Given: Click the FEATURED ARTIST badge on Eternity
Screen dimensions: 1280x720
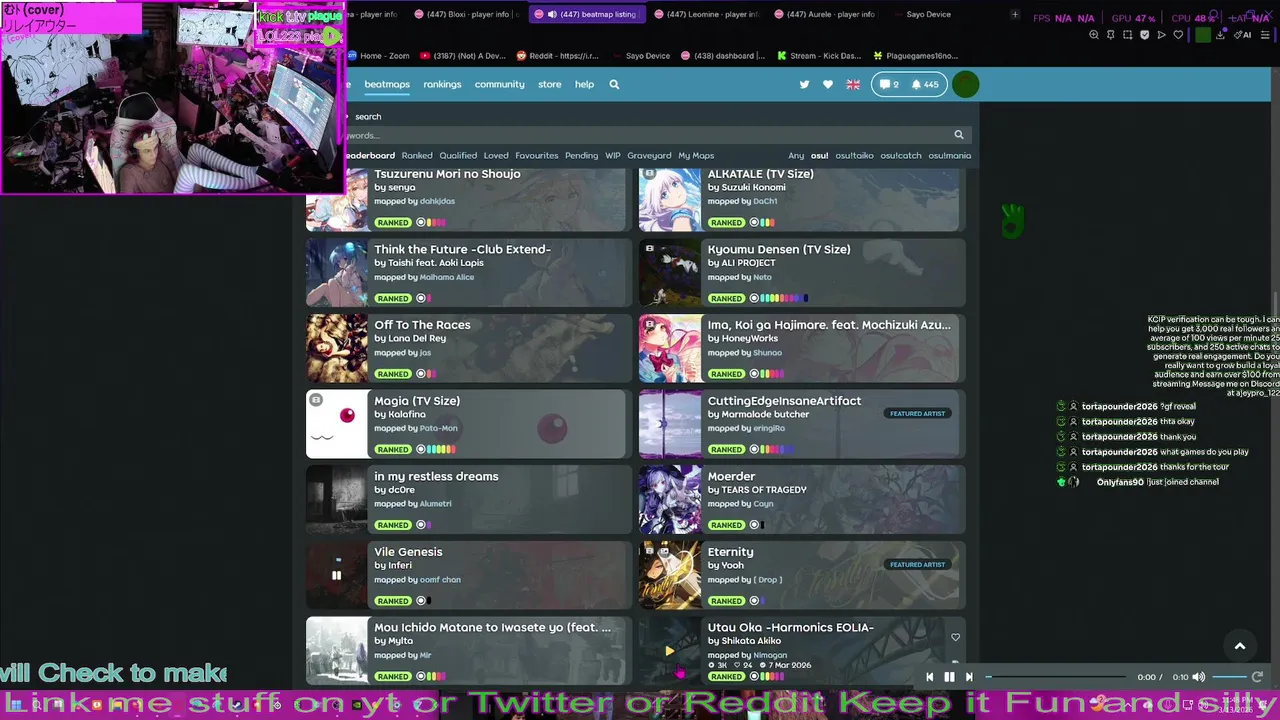Looking at the screenshot, I should coord(917,565).
